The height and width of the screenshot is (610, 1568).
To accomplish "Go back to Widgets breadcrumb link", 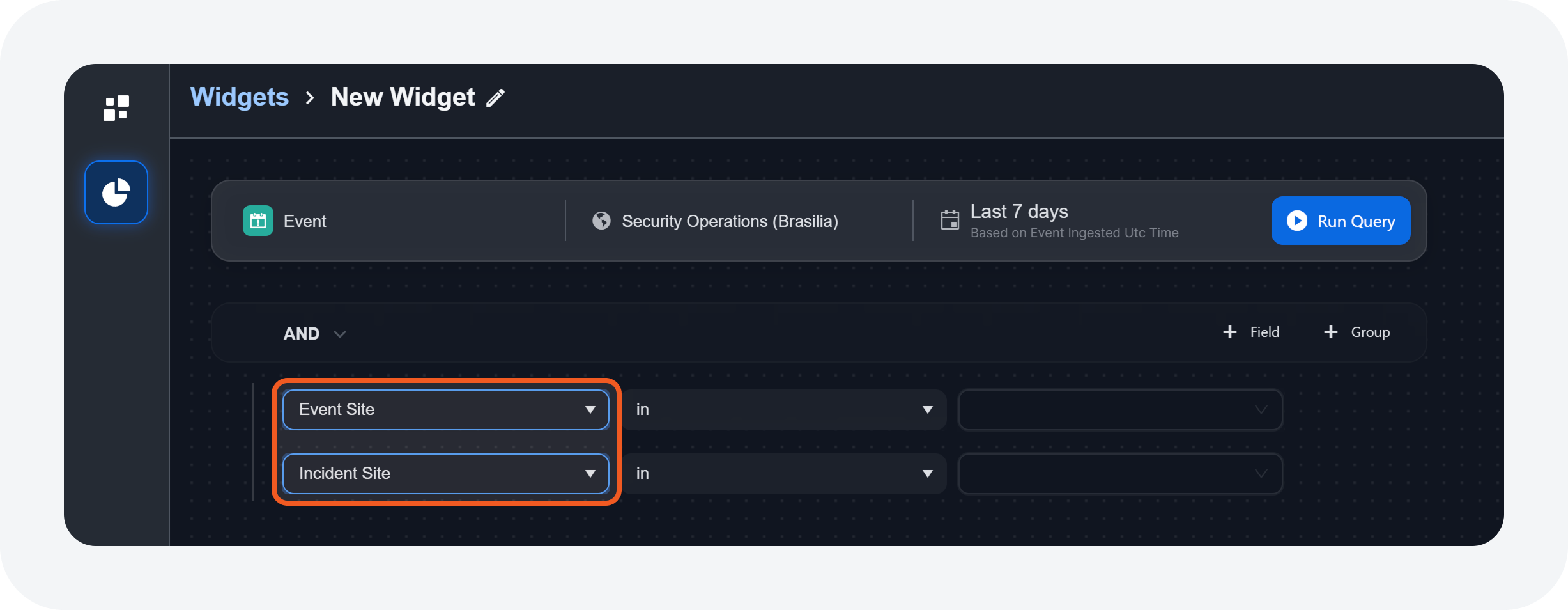I will pos(240,97).
